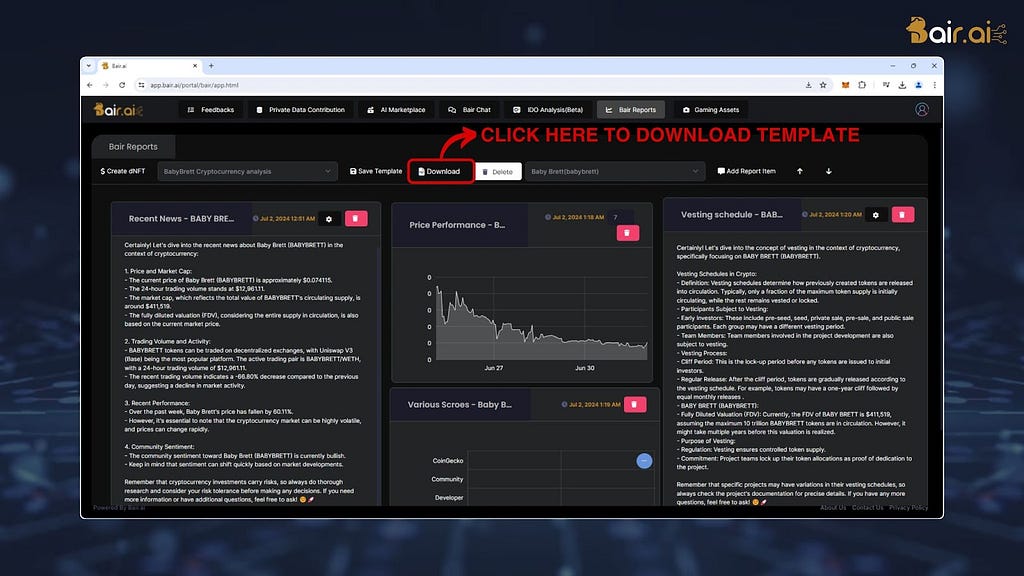
Task: Open browser extensions puzzle icon
Action: tap(862, 85)
